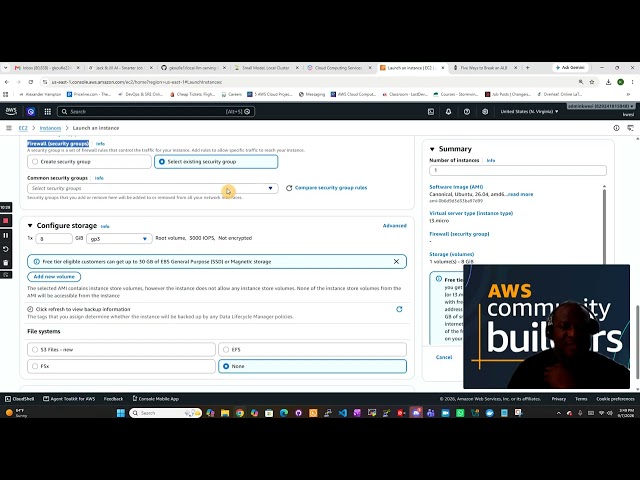Open the Windows Start menu
Viewport: 640px width, 480px height.
tap(121, 413)
